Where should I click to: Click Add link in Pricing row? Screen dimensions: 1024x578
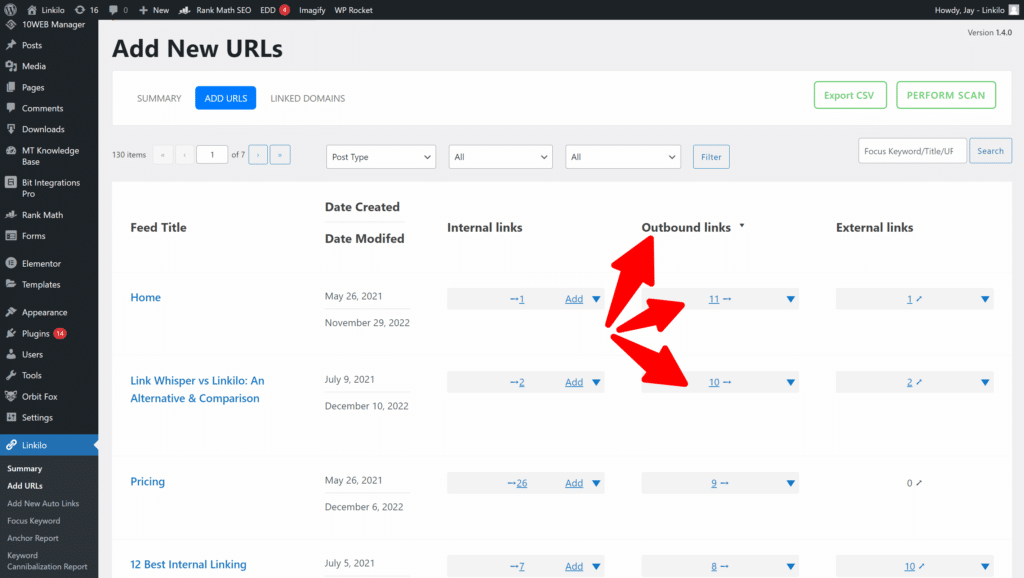[574, 483]
